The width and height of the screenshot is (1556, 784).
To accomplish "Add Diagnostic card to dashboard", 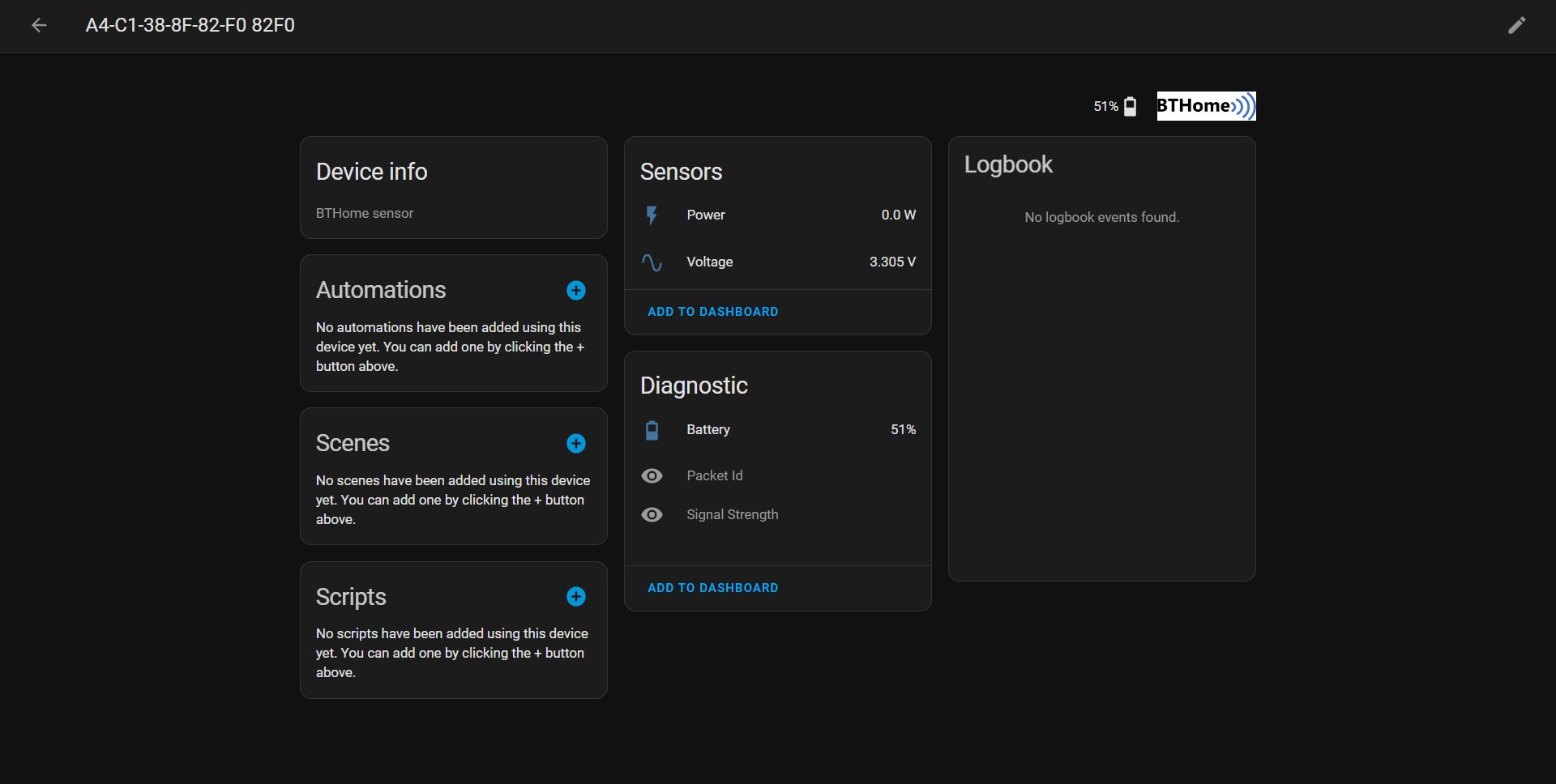I will point(712,588).
